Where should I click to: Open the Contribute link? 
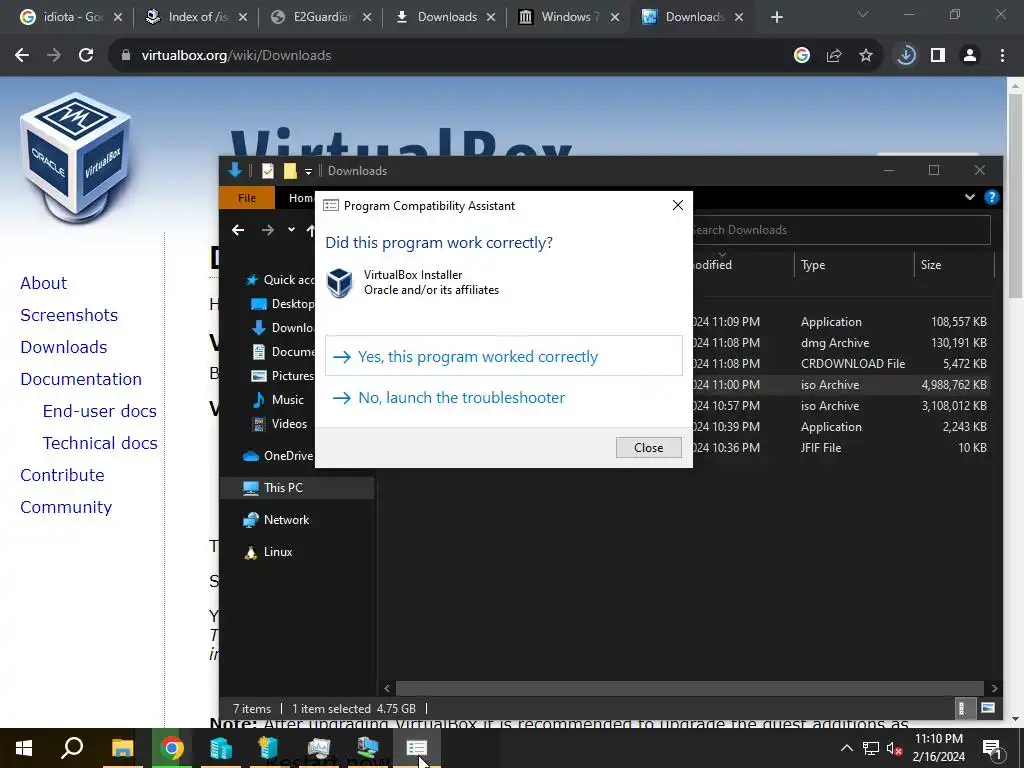pyautogui.click(x=63, y=475)
